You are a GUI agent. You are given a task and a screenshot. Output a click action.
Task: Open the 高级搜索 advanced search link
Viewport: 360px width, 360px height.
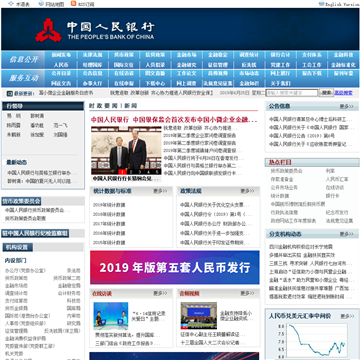(343, 93)
